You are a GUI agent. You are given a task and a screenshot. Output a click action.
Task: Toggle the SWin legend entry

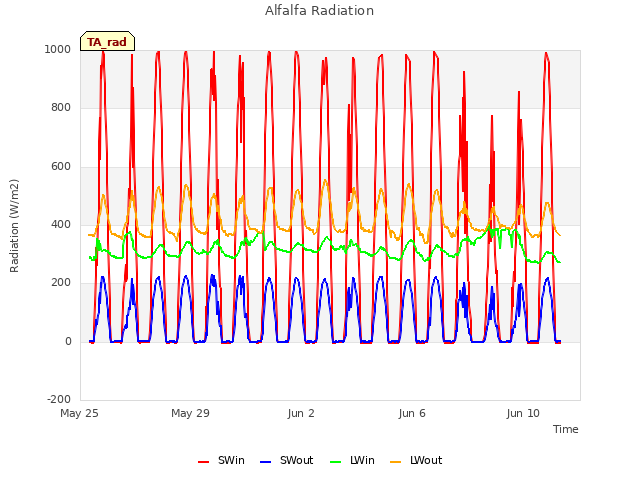221,460
